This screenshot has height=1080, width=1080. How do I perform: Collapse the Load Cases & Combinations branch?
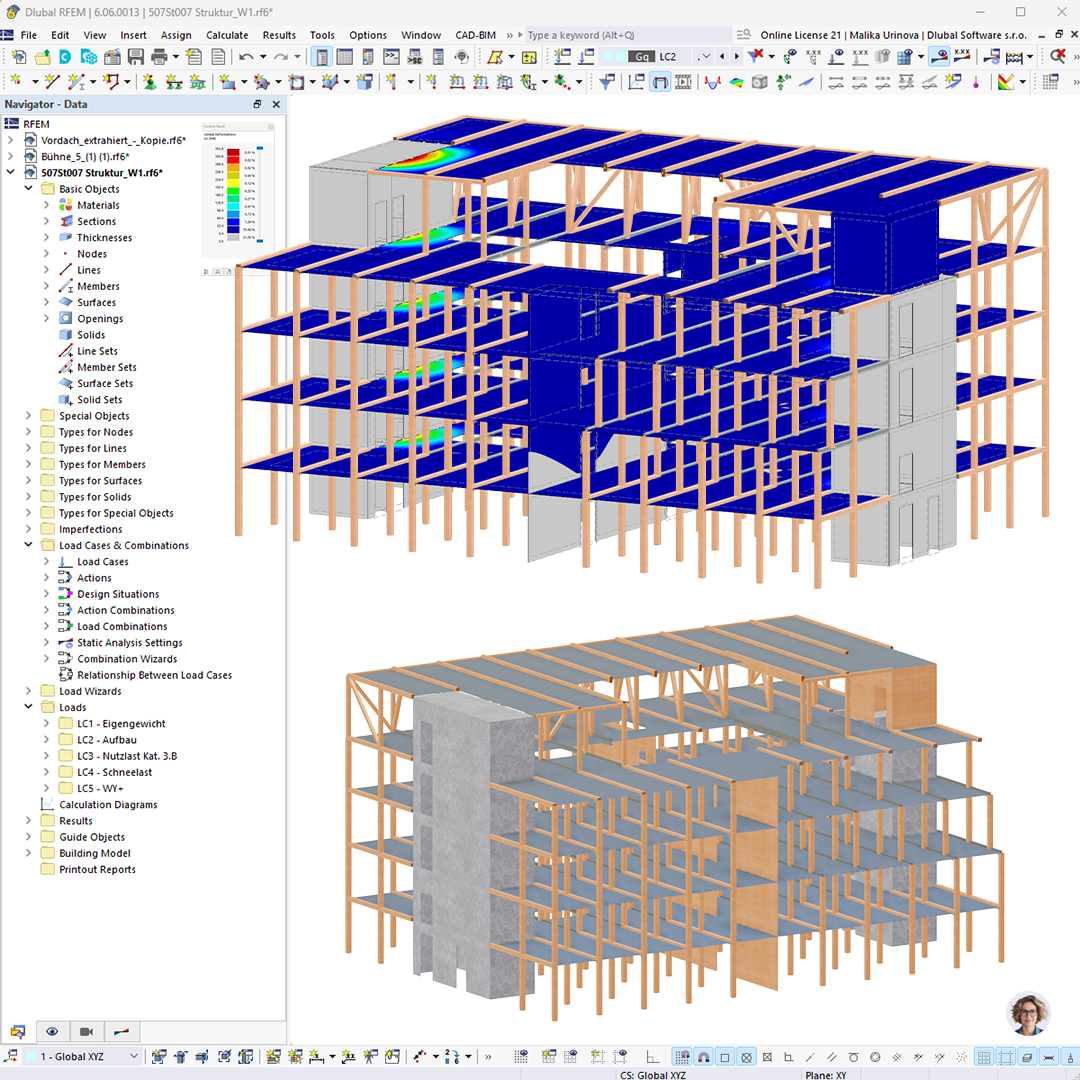(28, 545)
